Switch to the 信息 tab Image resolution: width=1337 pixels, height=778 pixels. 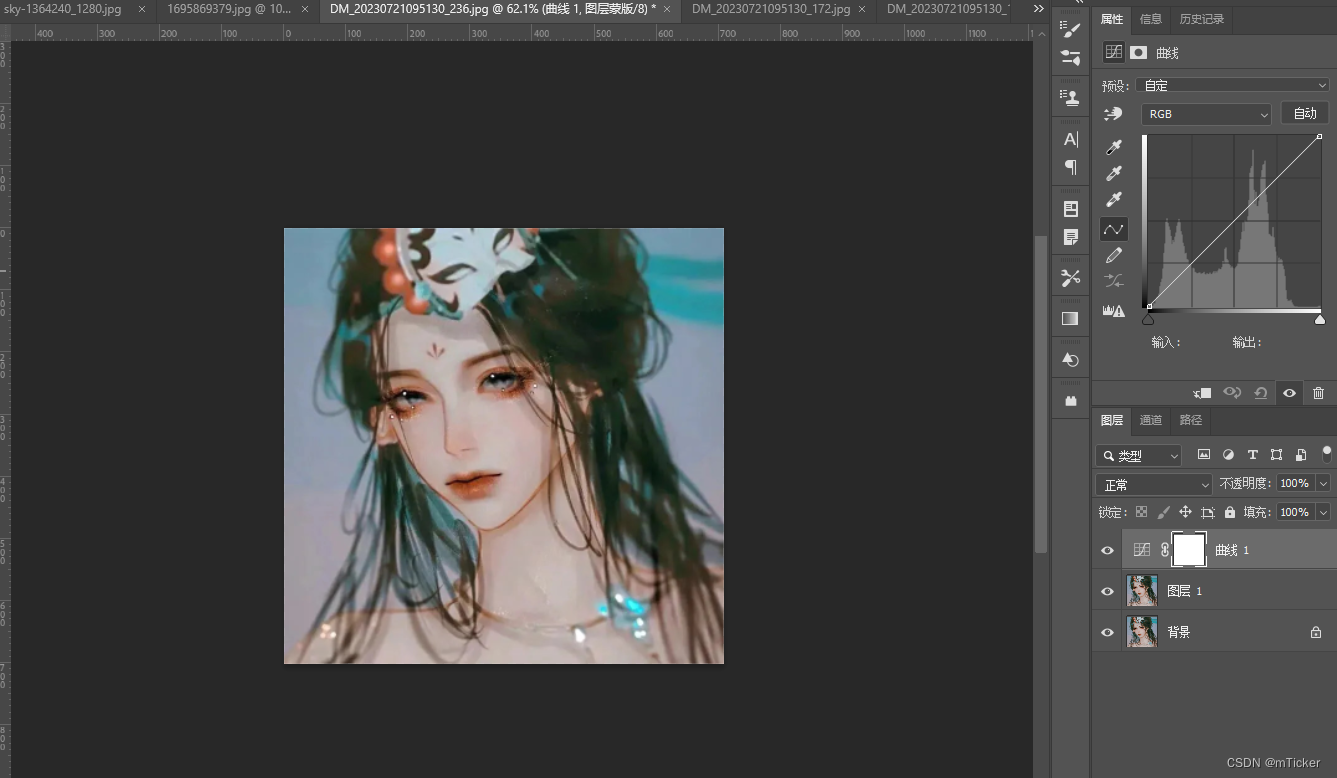coord(1151,19)
